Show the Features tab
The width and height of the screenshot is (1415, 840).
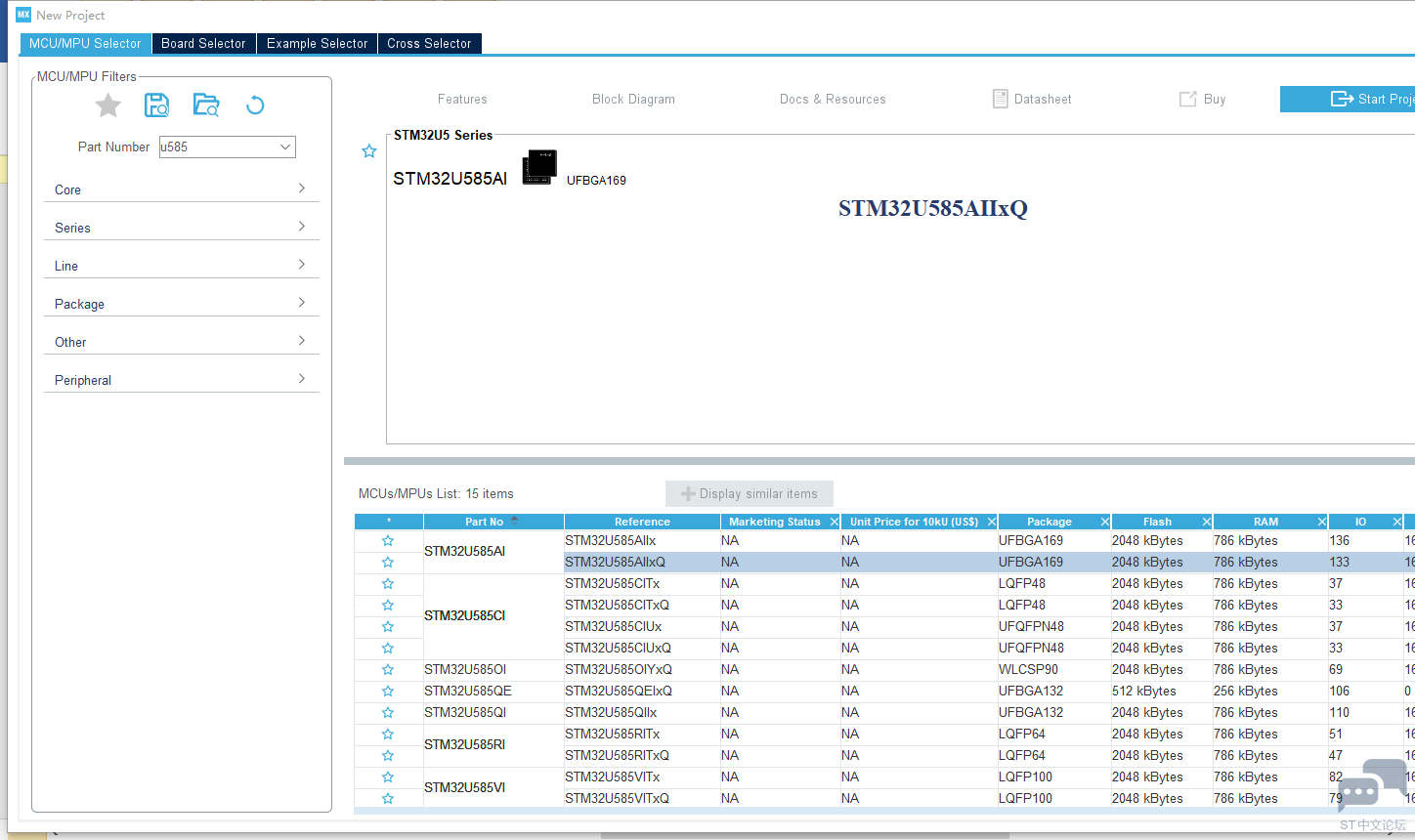tap(462, 99)
